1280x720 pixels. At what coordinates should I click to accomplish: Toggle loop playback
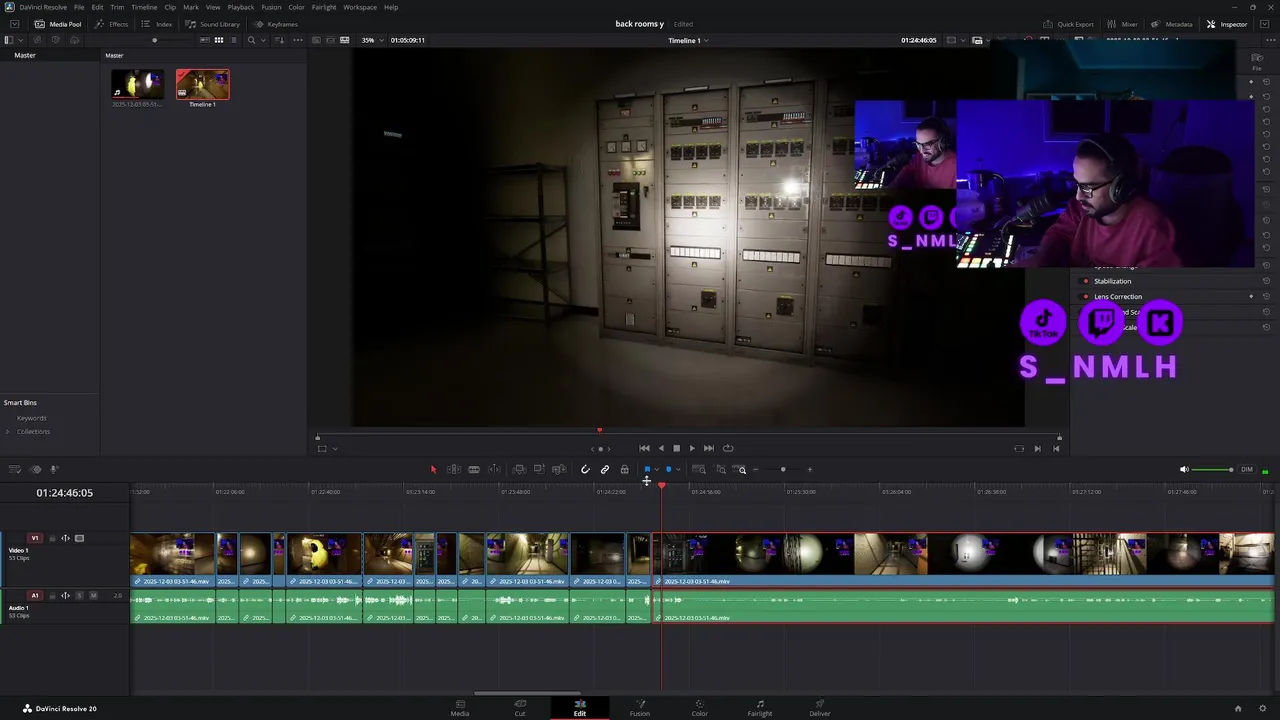coord(728,448)
